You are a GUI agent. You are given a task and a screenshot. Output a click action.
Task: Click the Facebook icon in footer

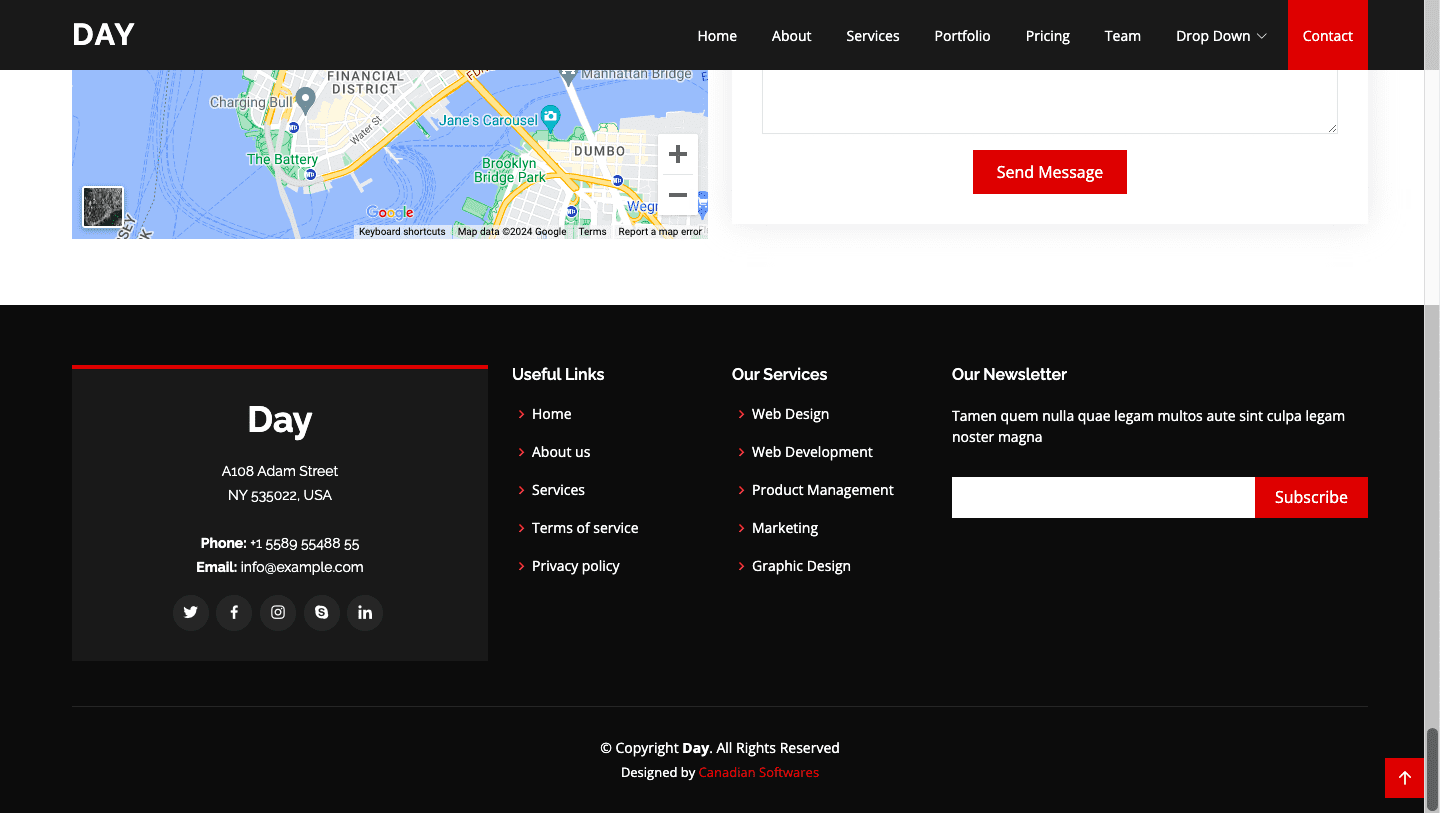tap(234, 613)
